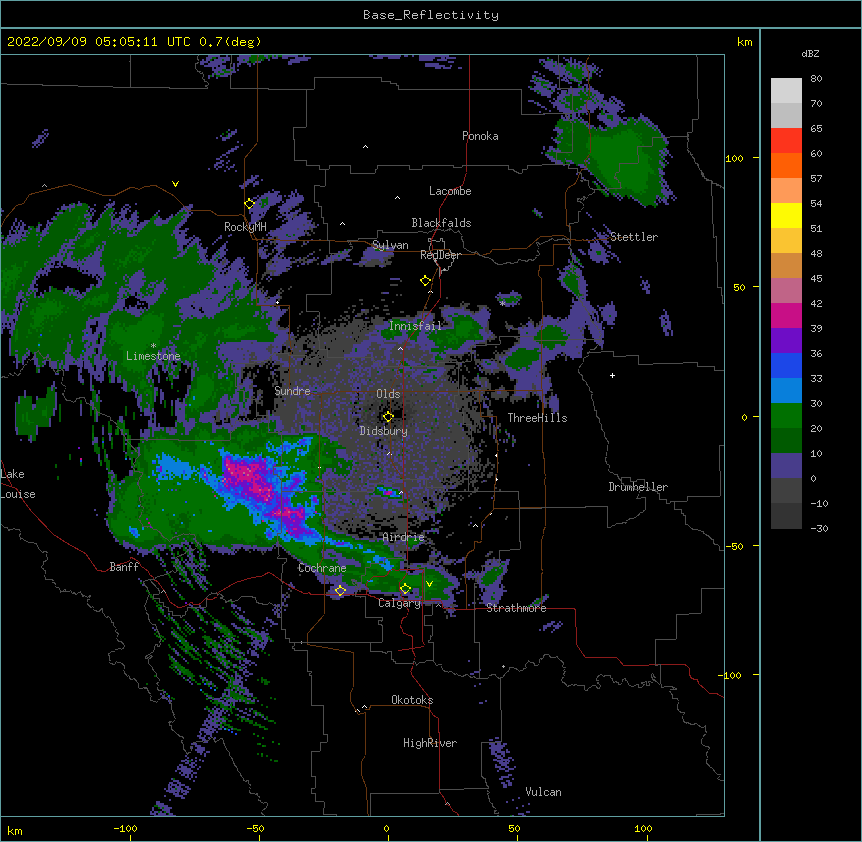Click the Strathmore label
Image resolution: width=862 pixels, height=842 pixels.
[x=516, y=607]
